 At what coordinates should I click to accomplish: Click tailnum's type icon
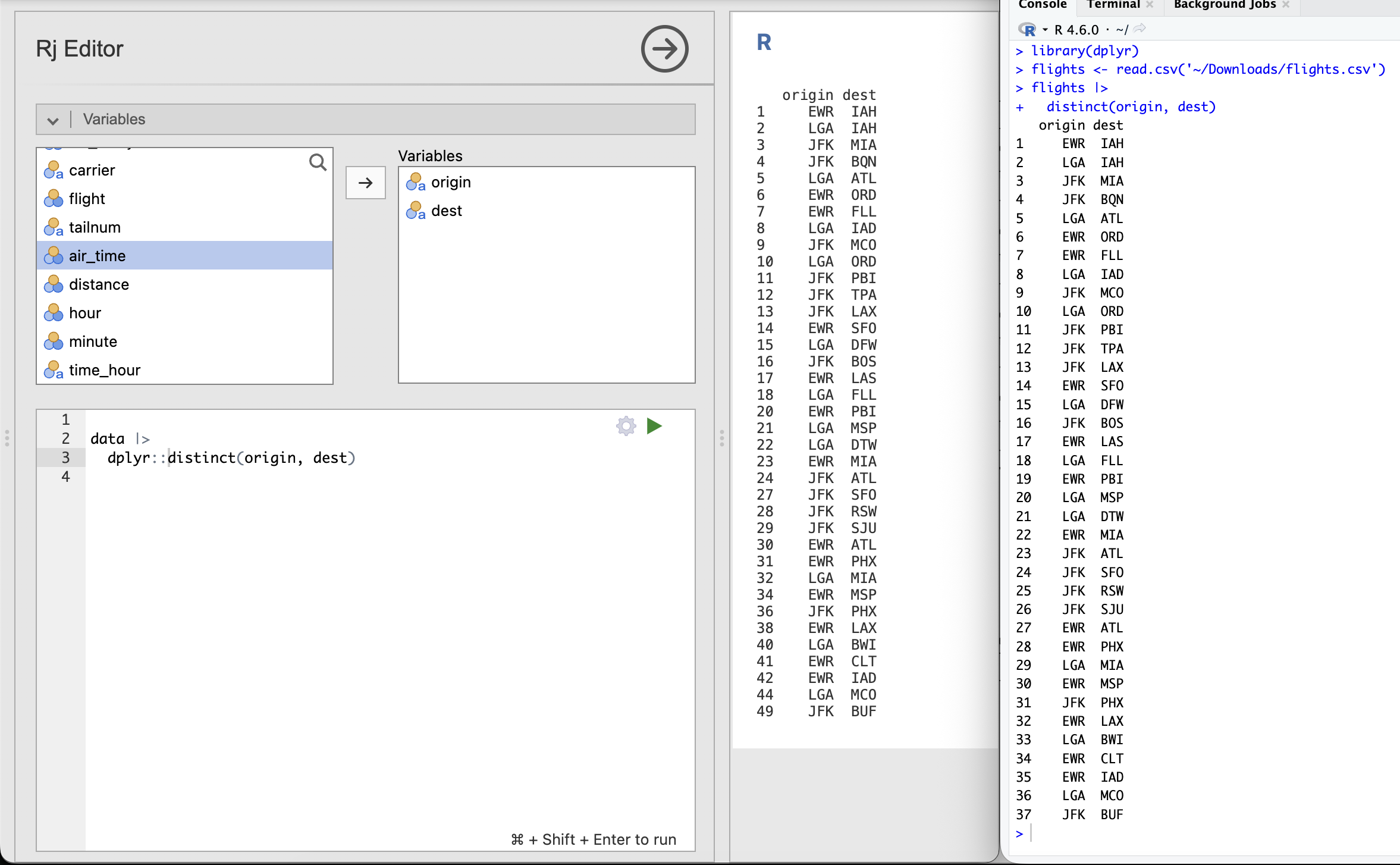[x=54, y=227]
